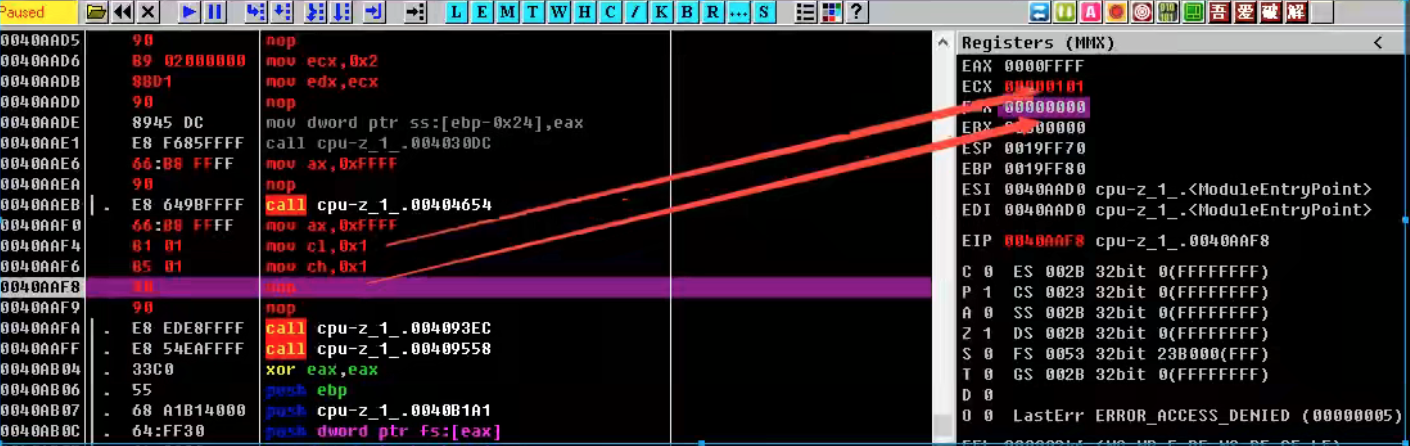Open debugging options list icon

click(805, 13)
